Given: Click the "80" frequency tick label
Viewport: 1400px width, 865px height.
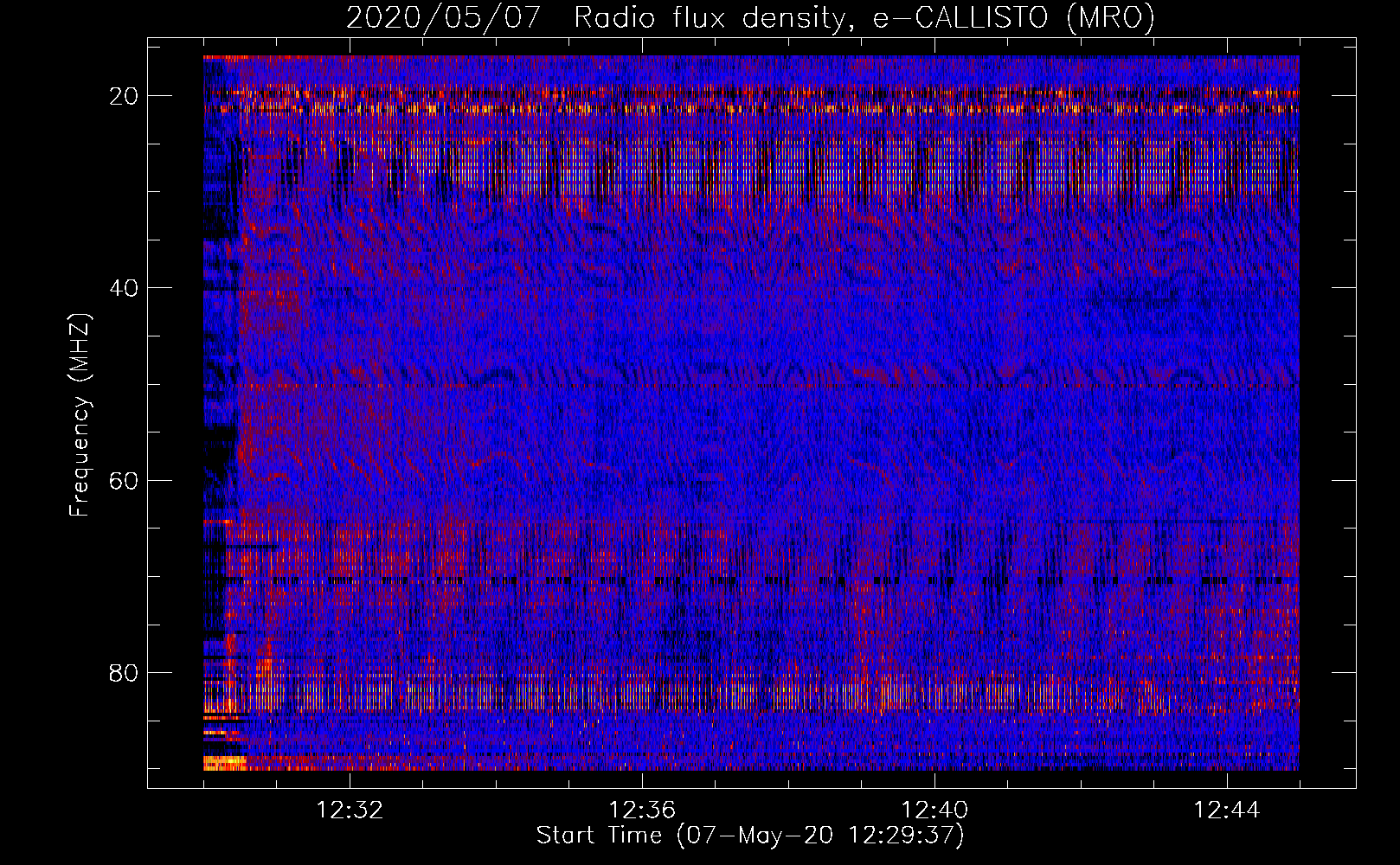Looking at the screenshot, I should pyautogui.click(x=125, y=672).
